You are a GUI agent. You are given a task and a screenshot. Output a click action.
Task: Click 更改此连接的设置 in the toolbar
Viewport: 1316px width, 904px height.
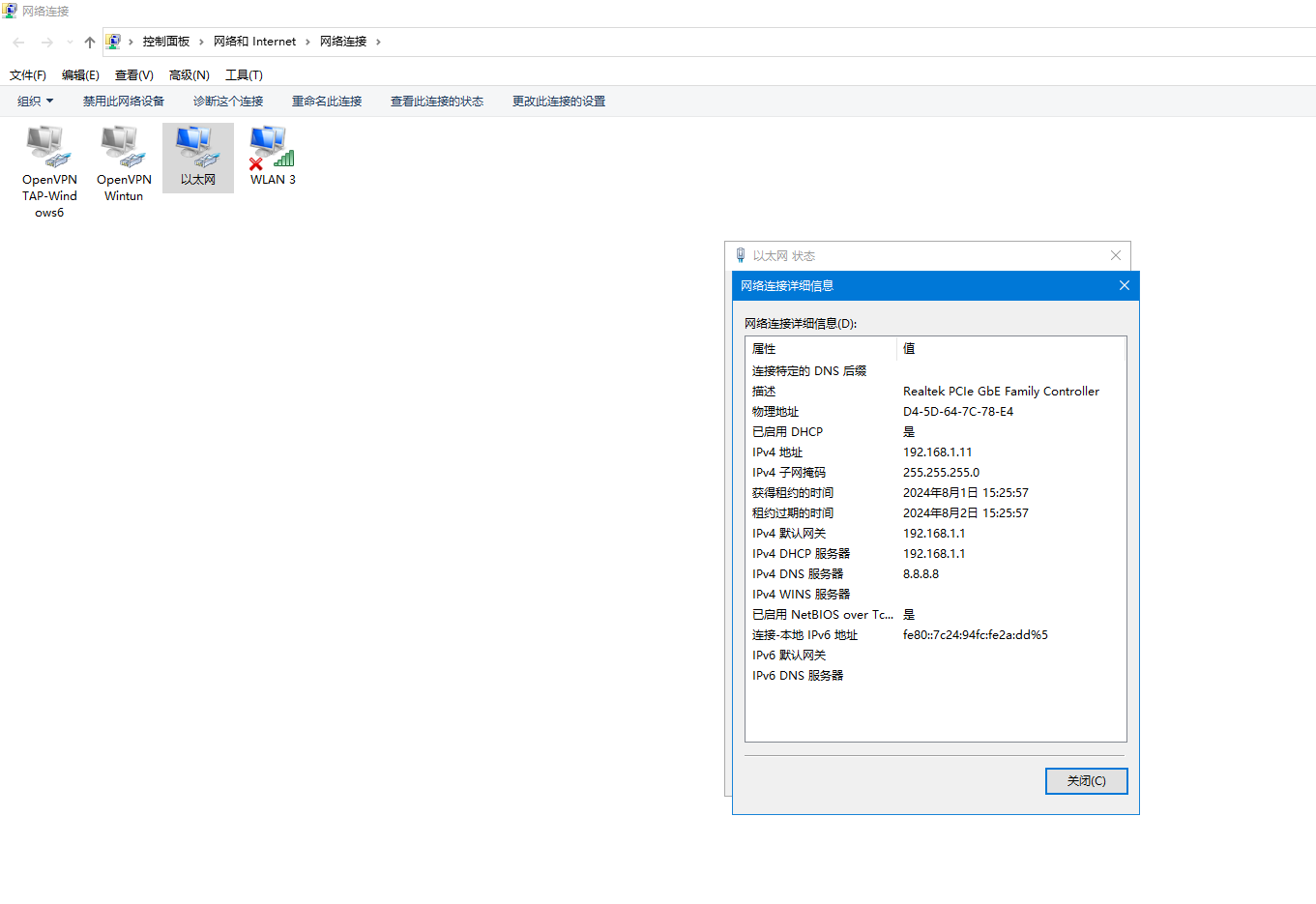pyautogui.click(x=559, y=102)
